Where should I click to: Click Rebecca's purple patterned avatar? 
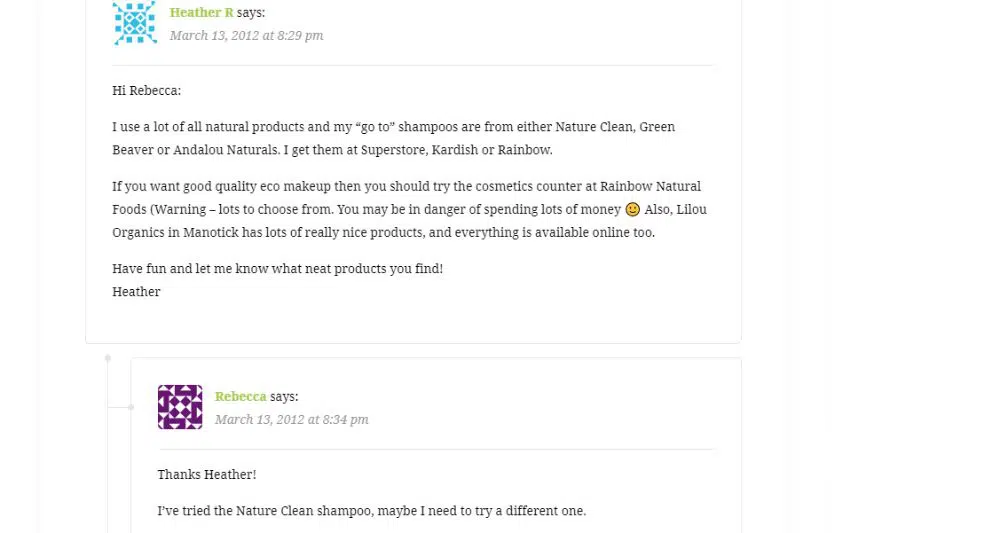click(180, 407)
